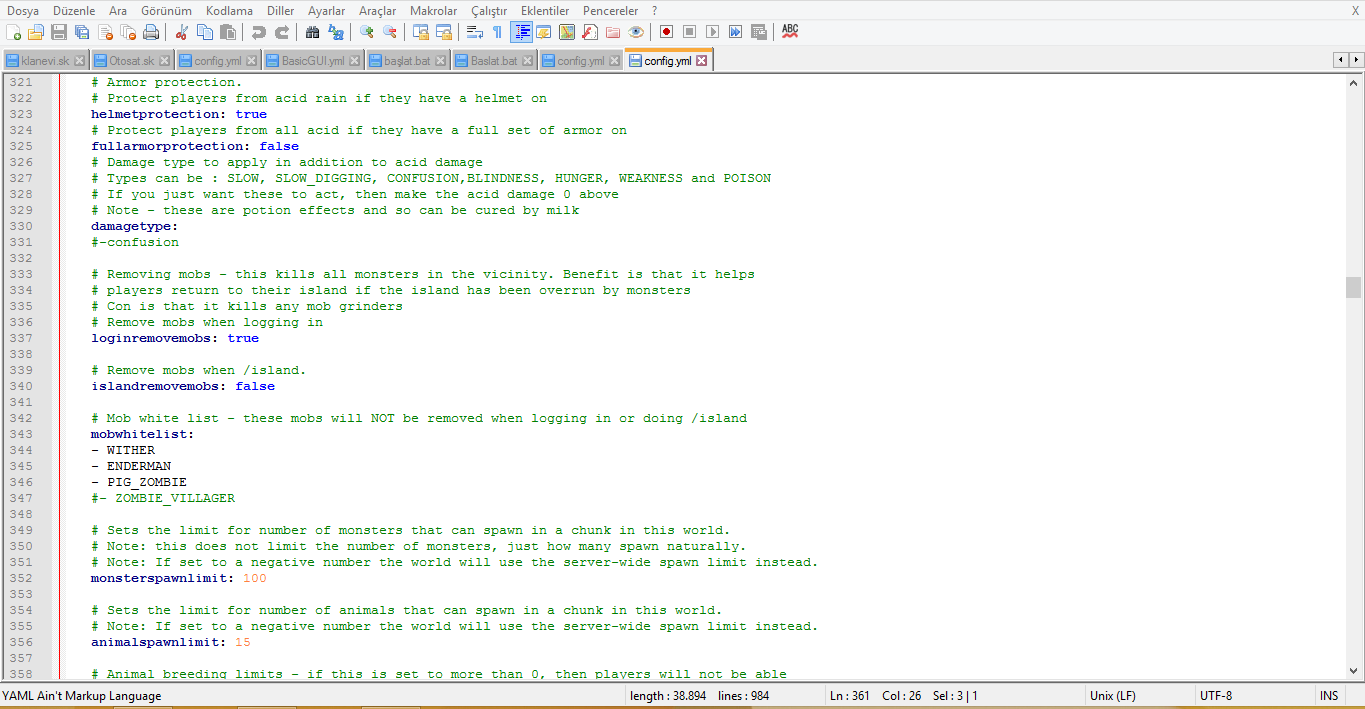The height and width of the screenshot is (709, 1365).
Task: Zoom out using the magnifier minus icon
Action: 390,32
